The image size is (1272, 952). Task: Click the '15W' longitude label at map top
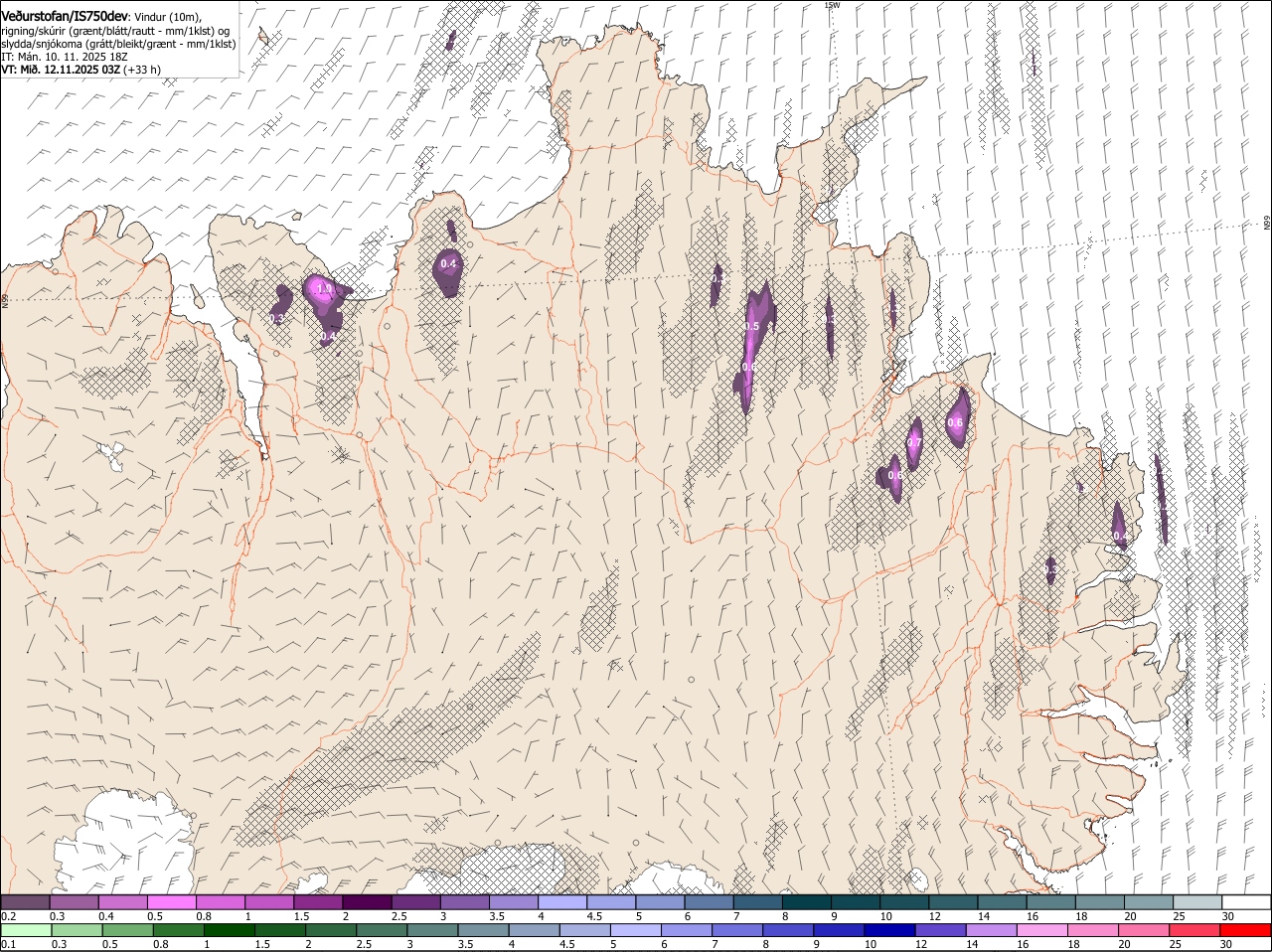point(832,5)
